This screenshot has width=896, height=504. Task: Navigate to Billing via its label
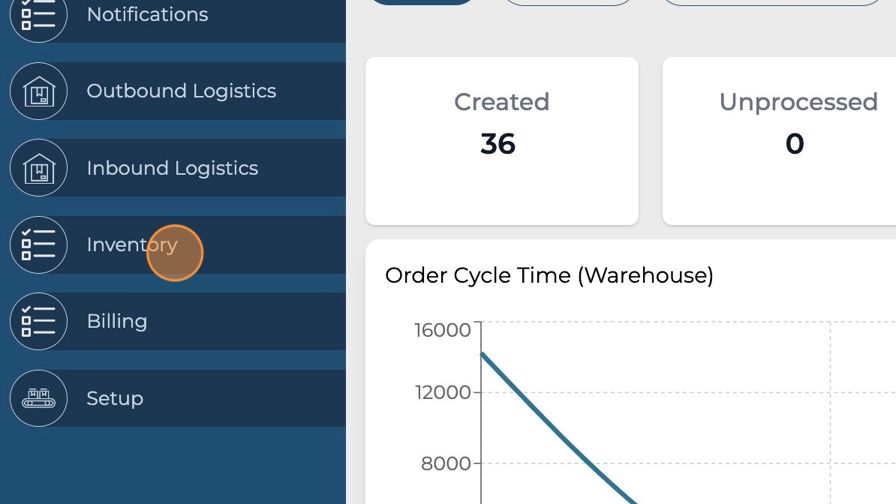[x=117, y=321]
